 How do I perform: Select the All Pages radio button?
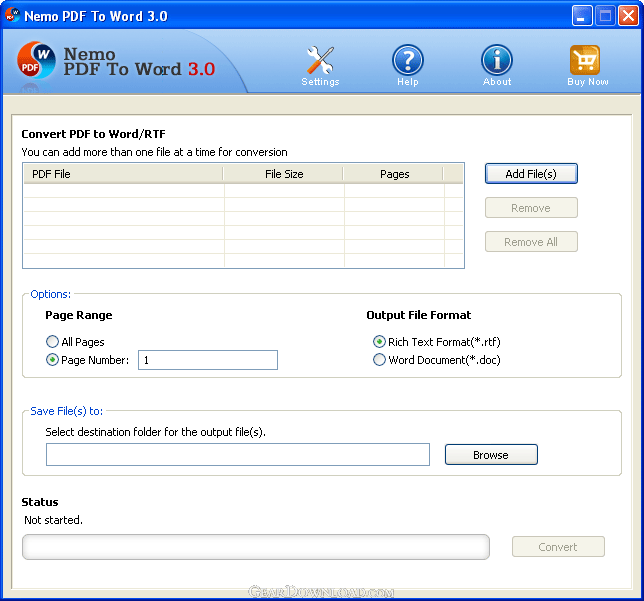tap(52, 342)
